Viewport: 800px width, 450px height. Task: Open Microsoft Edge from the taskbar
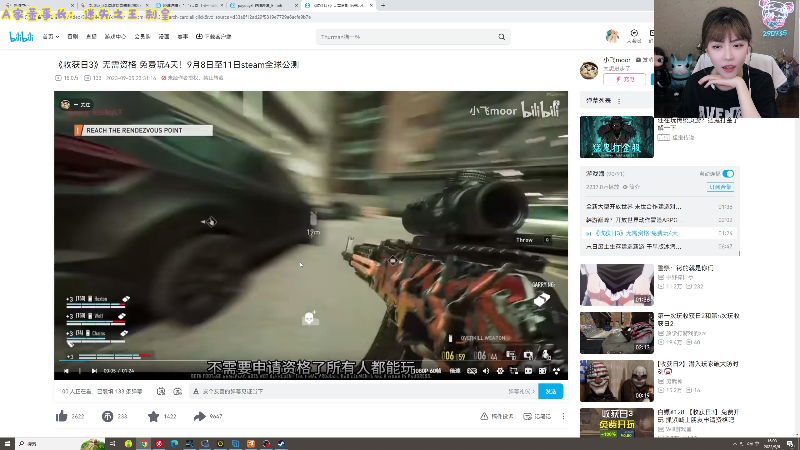click(x=174, y=444)
